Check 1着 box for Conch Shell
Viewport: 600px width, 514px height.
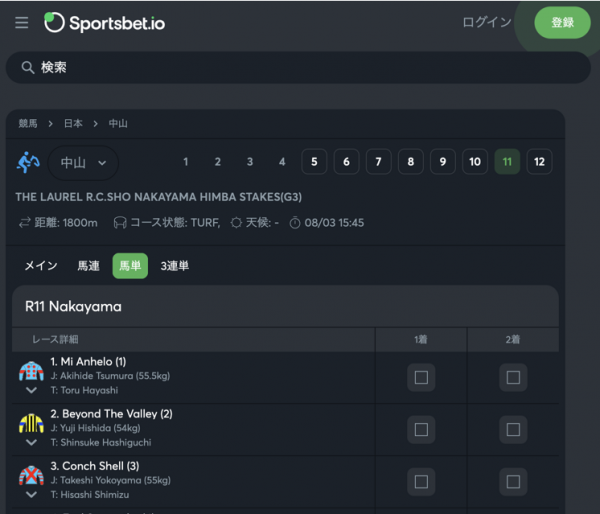tap(421, 481)
